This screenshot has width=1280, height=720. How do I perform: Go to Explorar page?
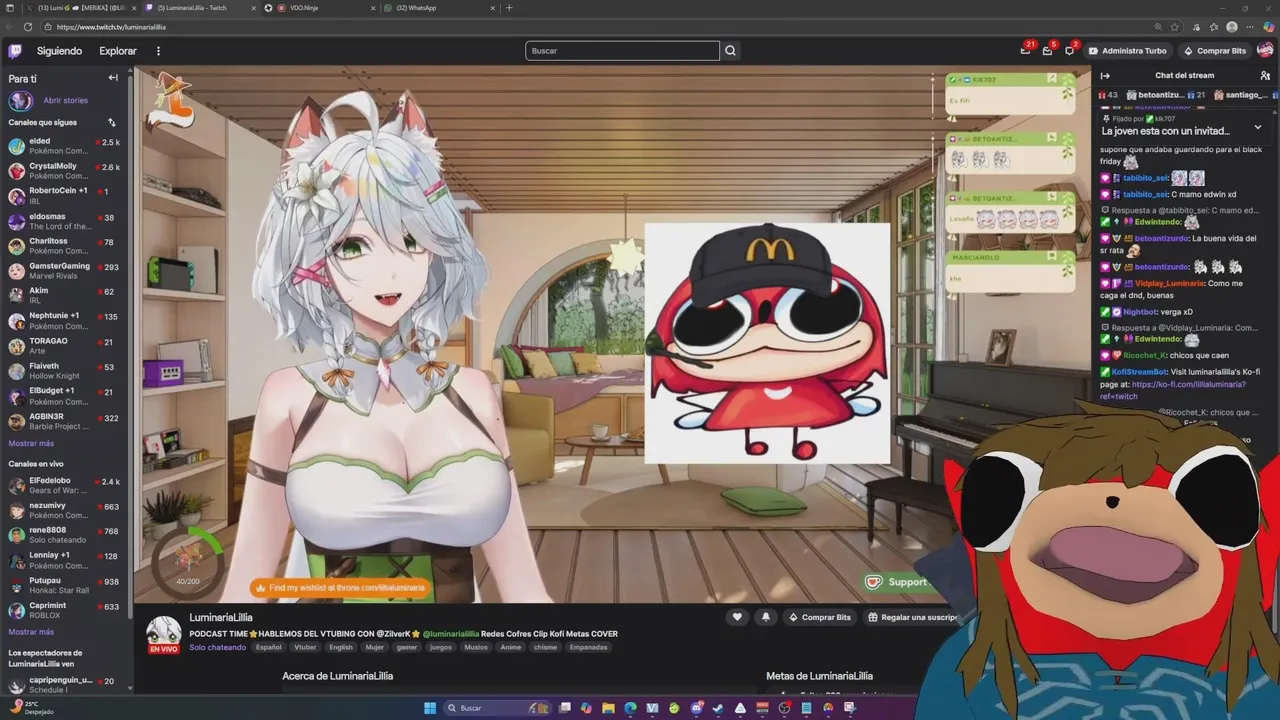pos(118,51)
